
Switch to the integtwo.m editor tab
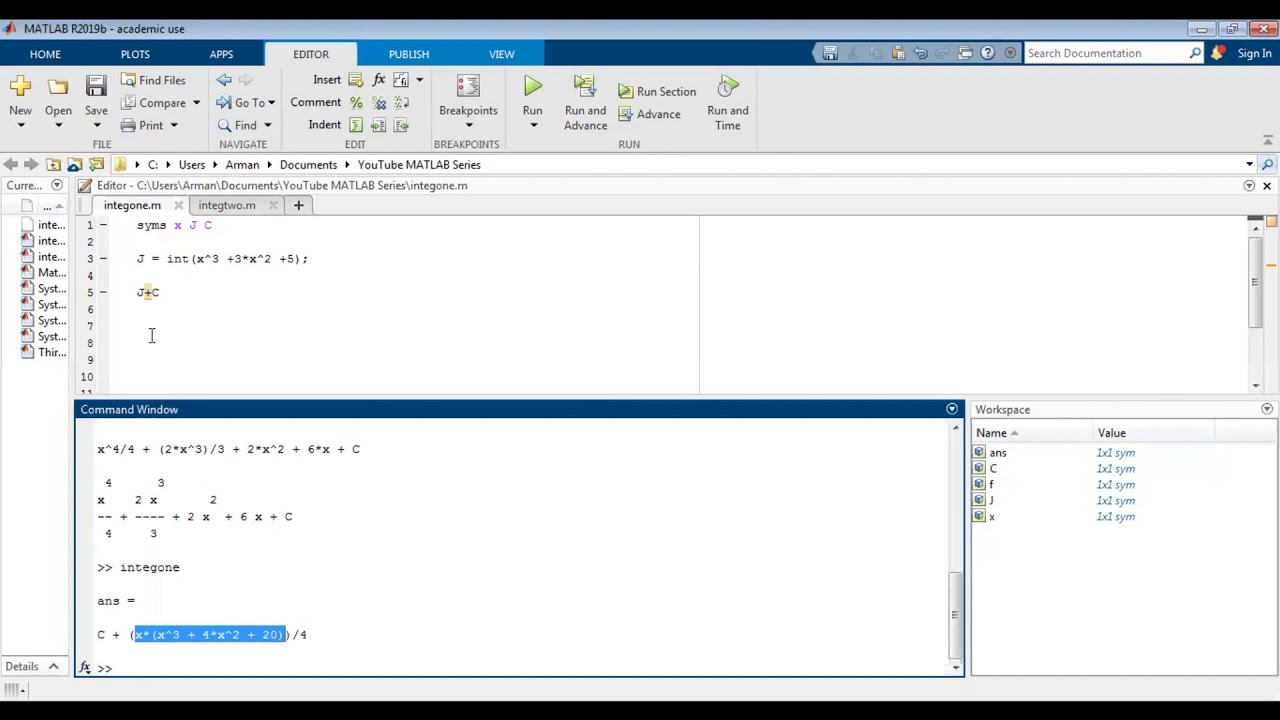[x=227, y=205]
